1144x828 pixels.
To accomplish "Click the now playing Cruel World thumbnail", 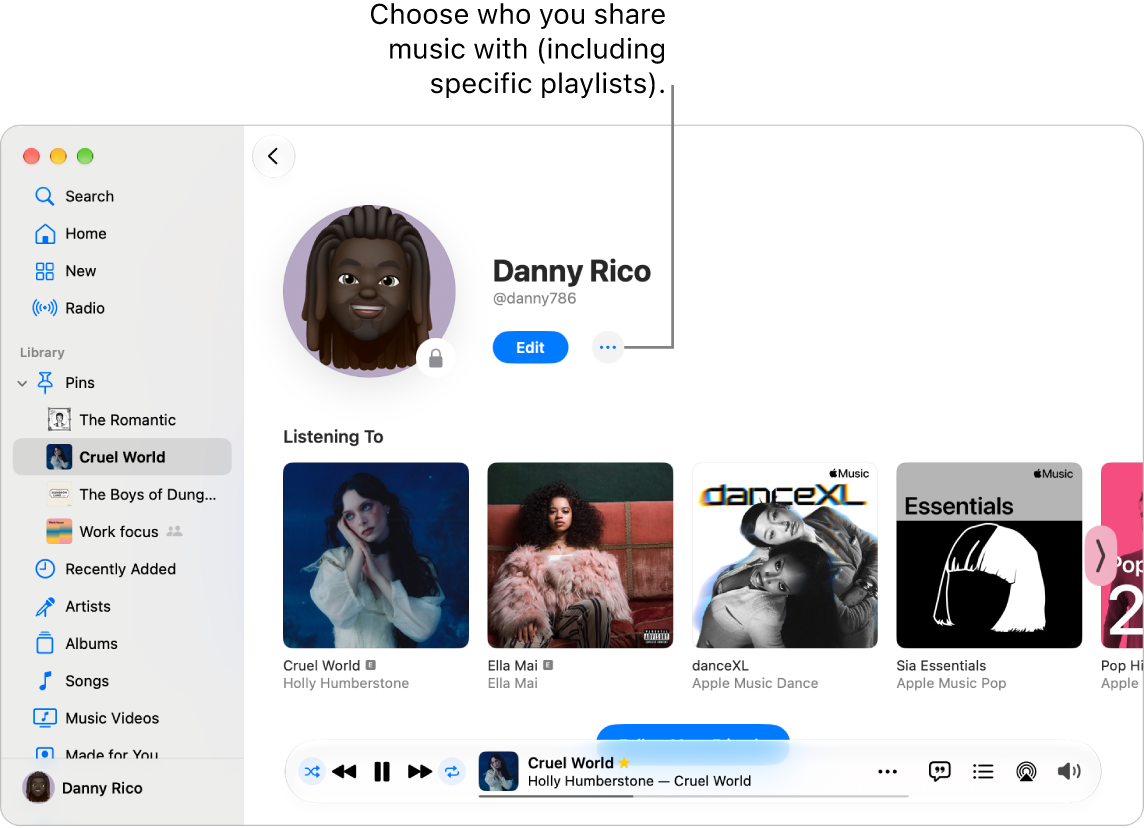I will click(x=498, y=771).
